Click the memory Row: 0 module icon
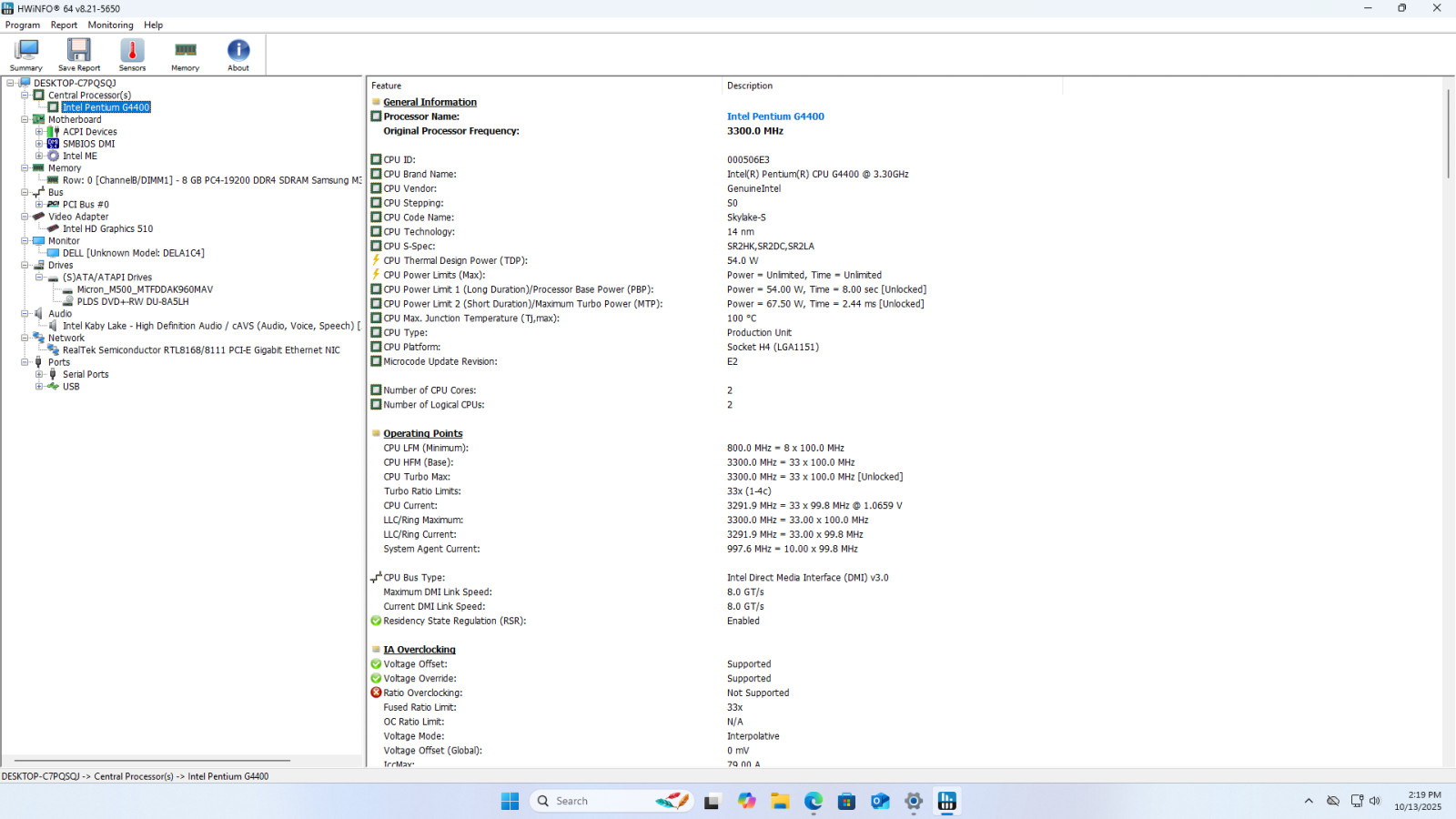 54,180
